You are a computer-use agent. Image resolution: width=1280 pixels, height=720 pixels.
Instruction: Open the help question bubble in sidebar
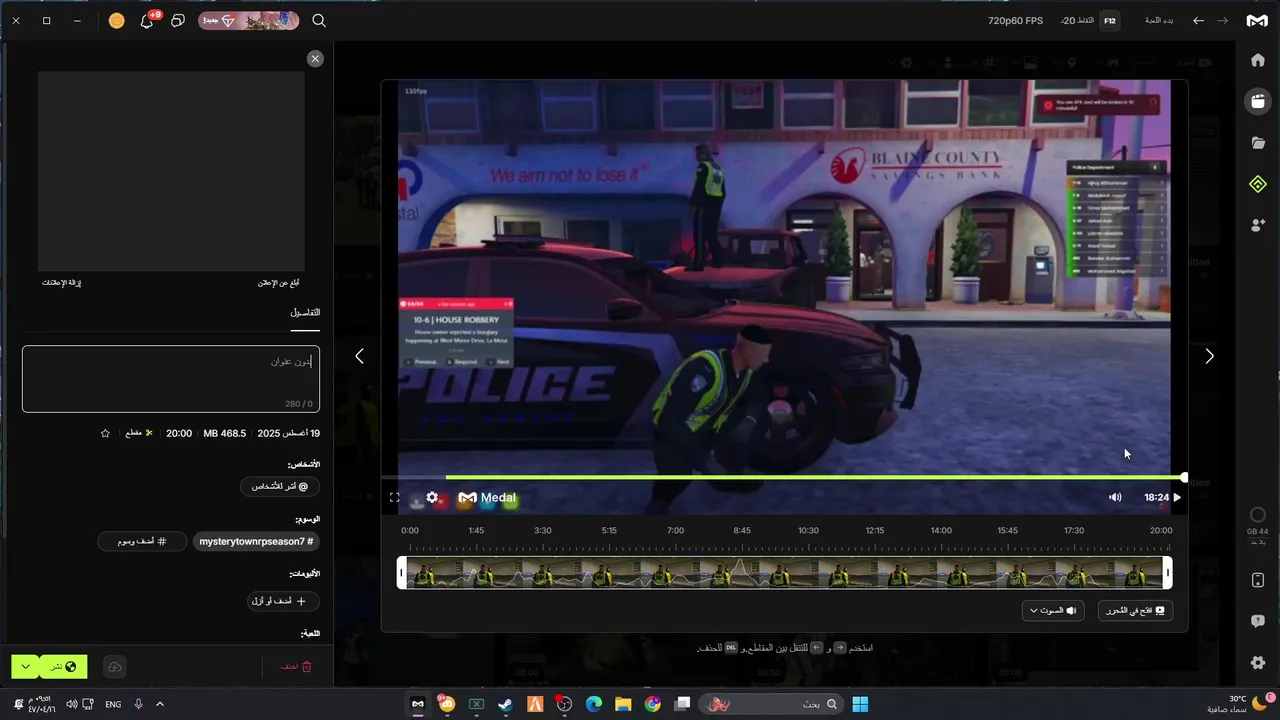pos(1258,621)
